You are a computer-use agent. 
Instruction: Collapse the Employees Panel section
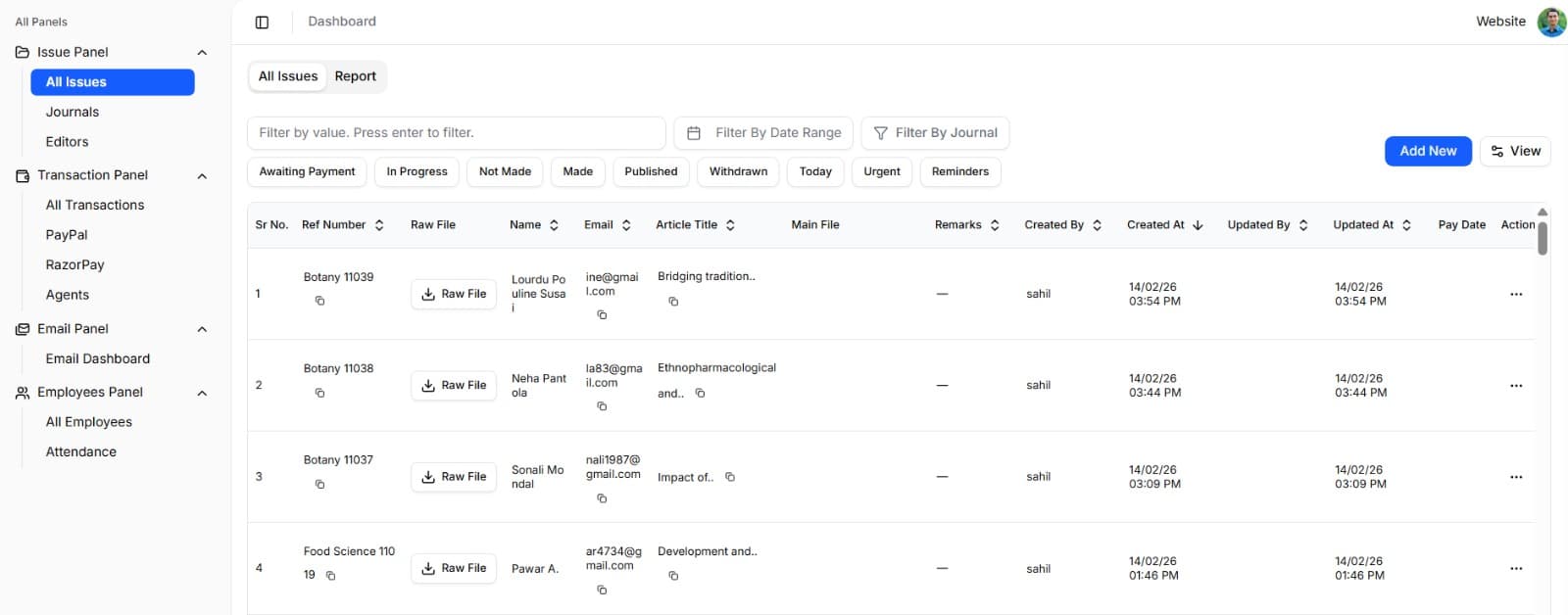click(202, 393)
